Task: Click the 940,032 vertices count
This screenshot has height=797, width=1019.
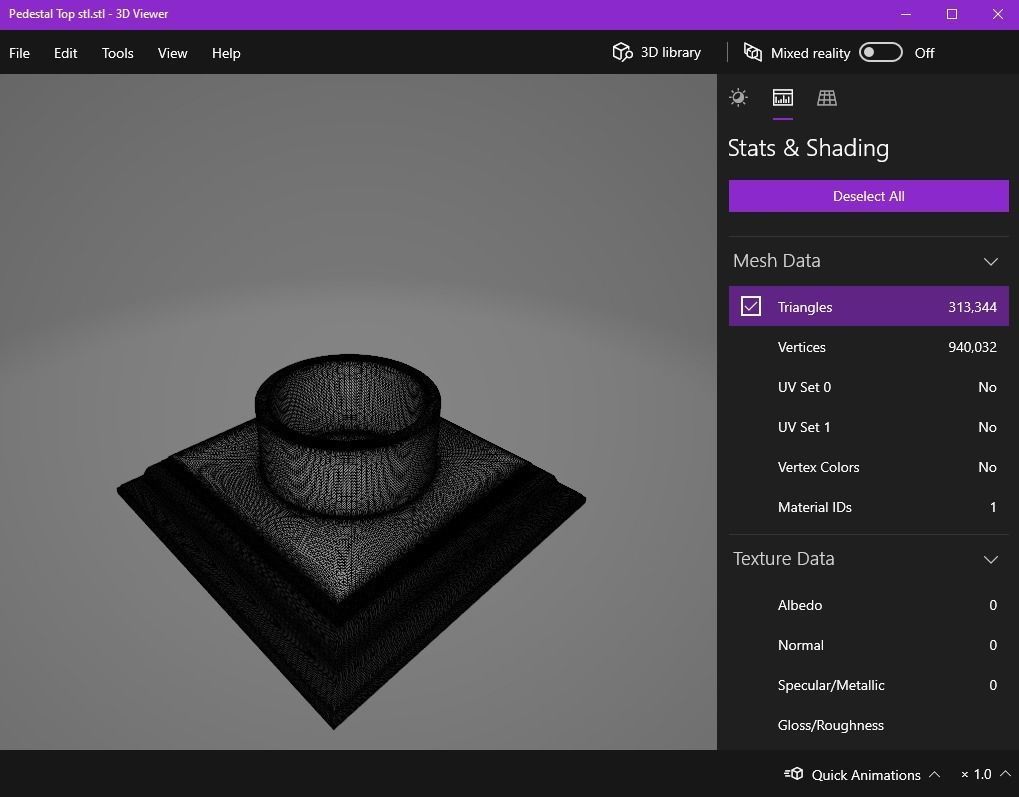Action: [x=972, y=347]
